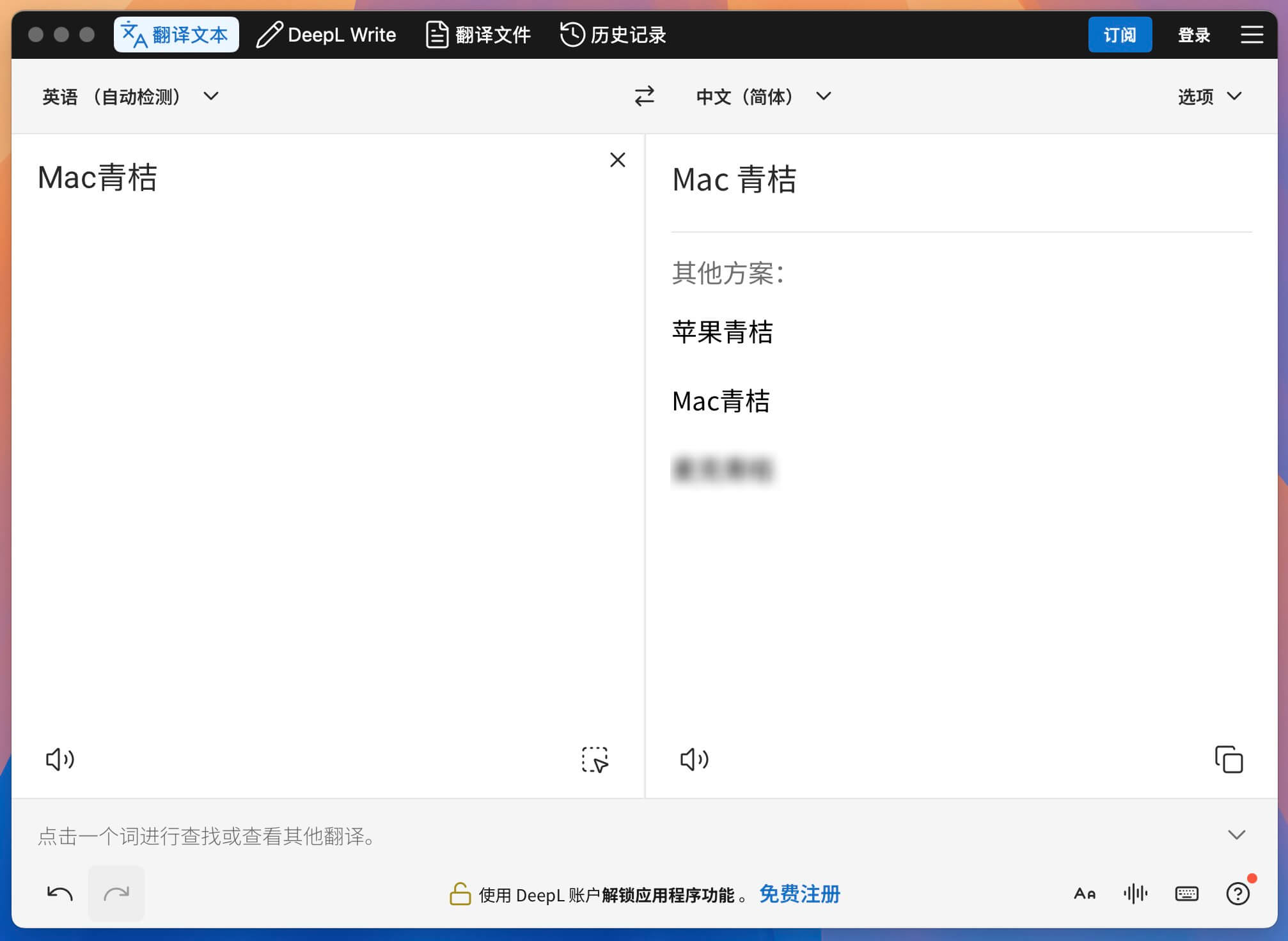This screenshot has width=1288, height=941.
Task: Open the keyboard shortcuts icon
Action: pyautogui.click(x=1187, y=894)
